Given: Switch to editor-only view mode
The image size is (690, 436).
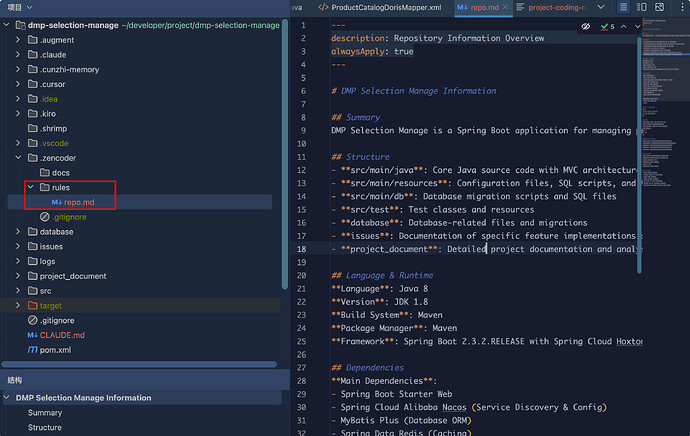Looking at the screenshot, I should pyautogui.click(x=623, y=7).
